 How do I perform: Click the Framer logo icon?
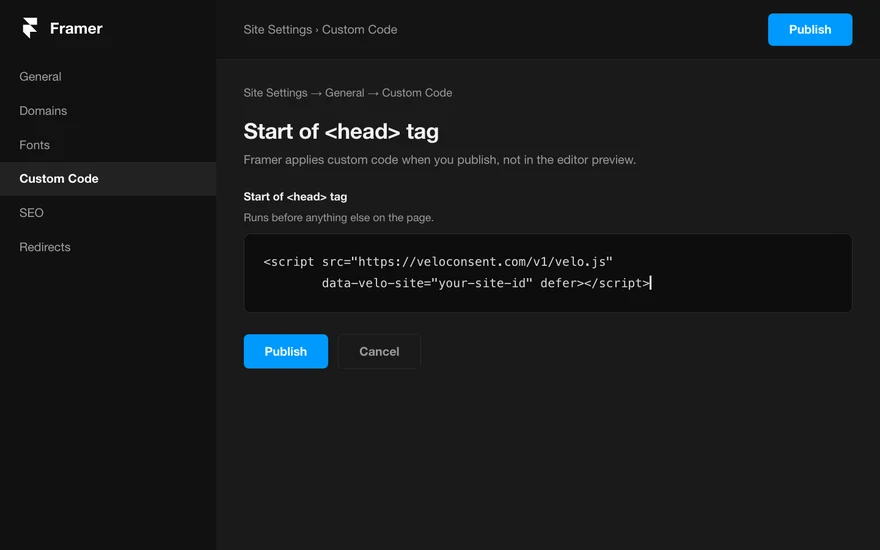(30, 28)
